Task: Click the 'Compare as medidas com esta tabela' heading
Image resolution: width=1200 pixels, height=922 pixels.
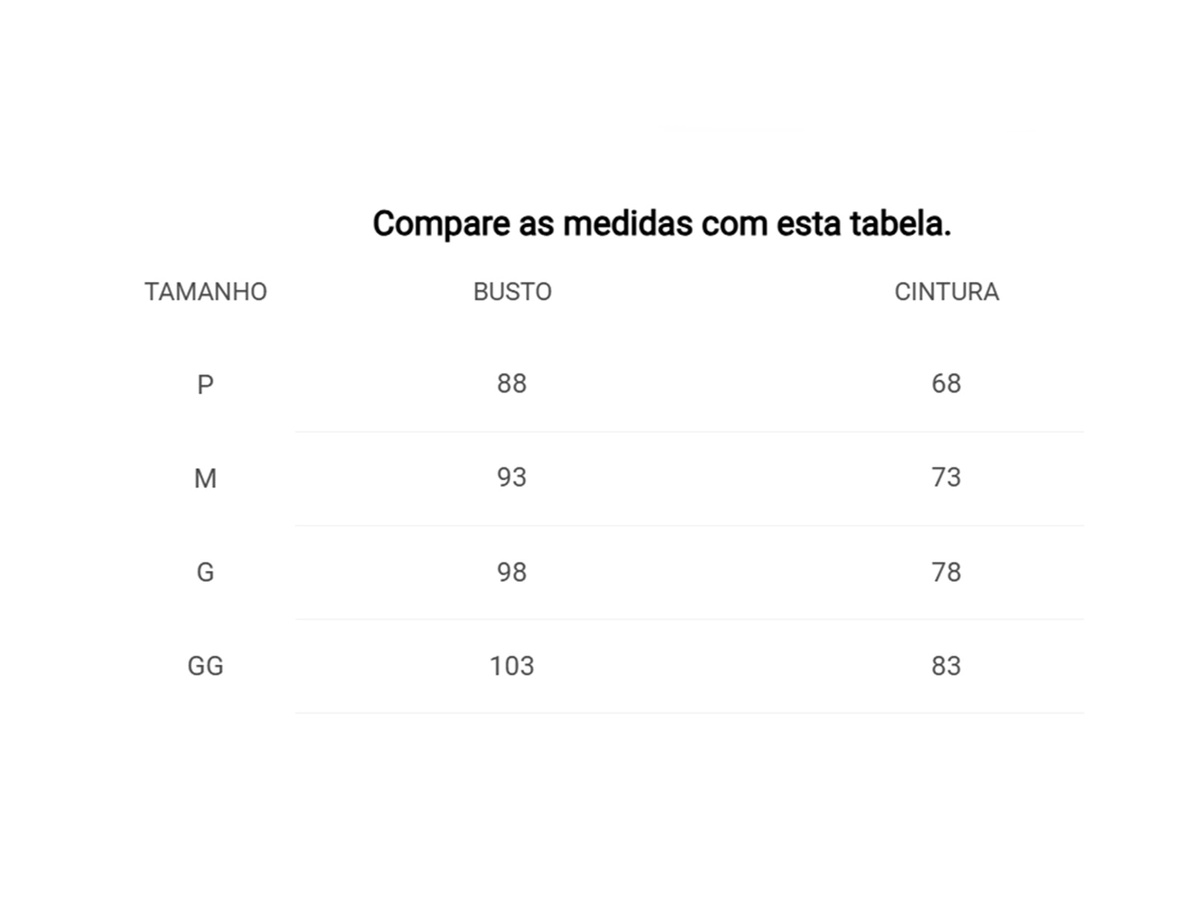Action: pos(661,224)
